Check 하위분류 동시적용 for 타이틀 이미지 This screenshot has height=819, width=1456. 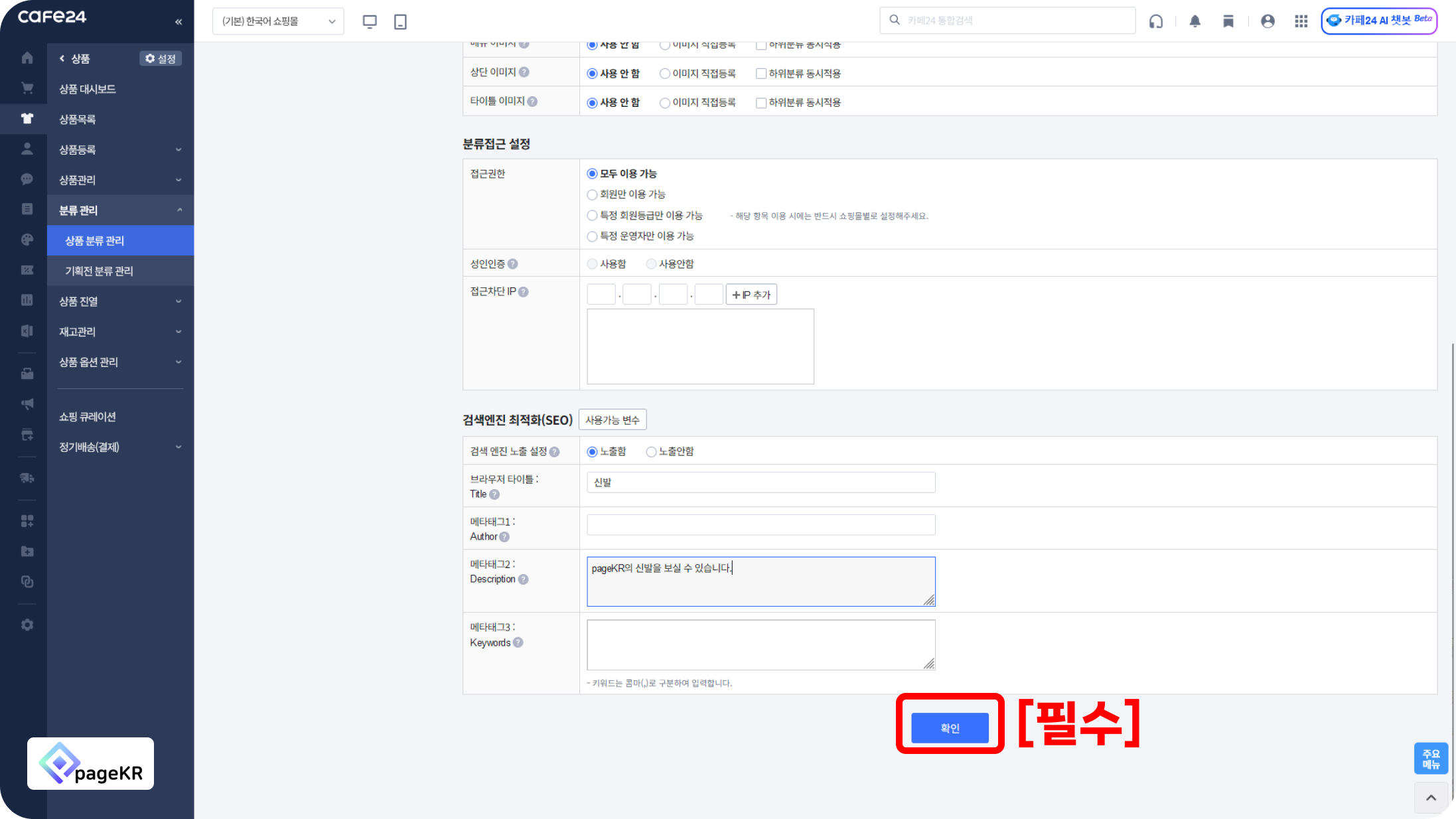[x=761, y=103]
